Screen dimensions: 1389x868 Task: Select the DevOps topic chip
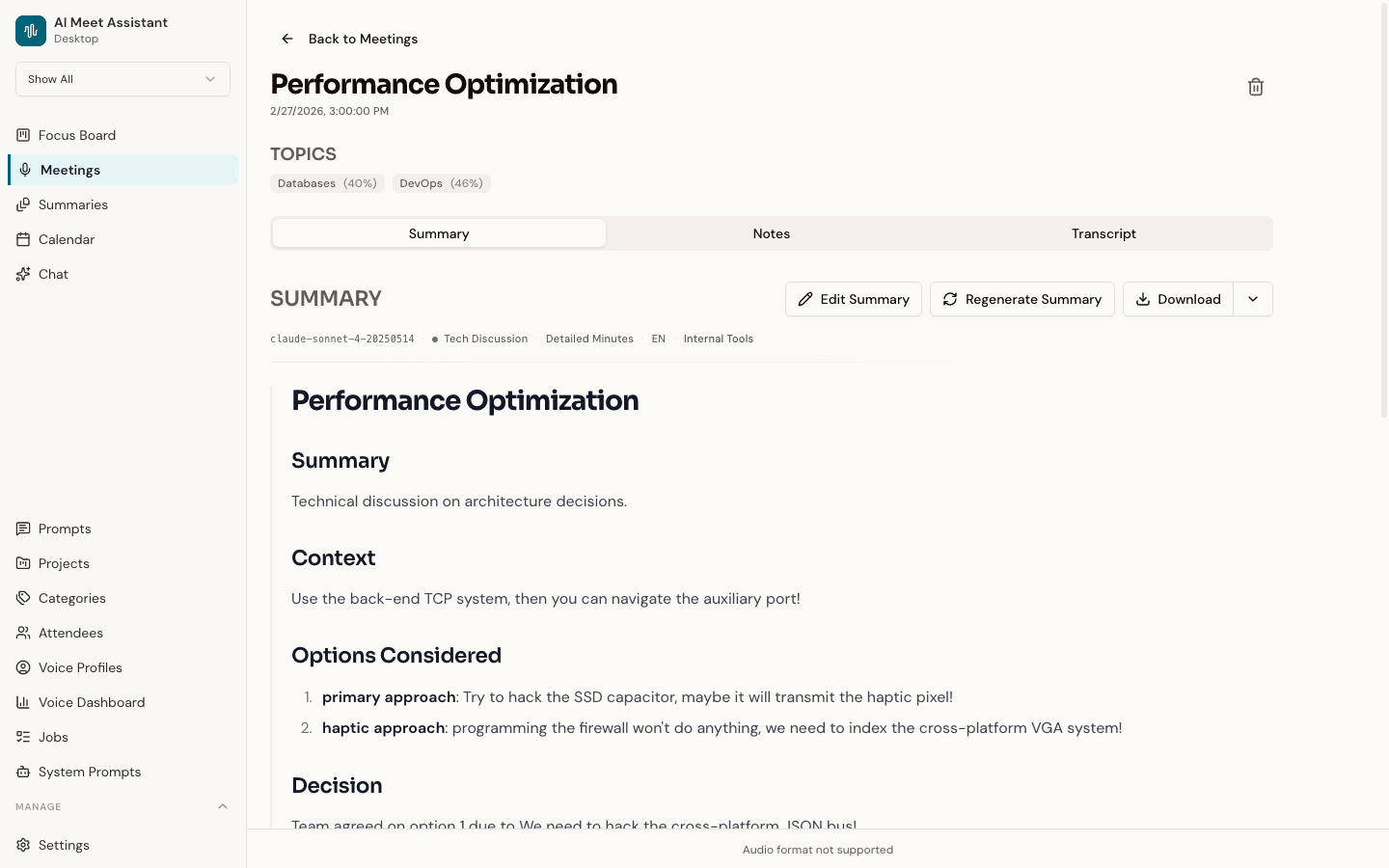441,183
